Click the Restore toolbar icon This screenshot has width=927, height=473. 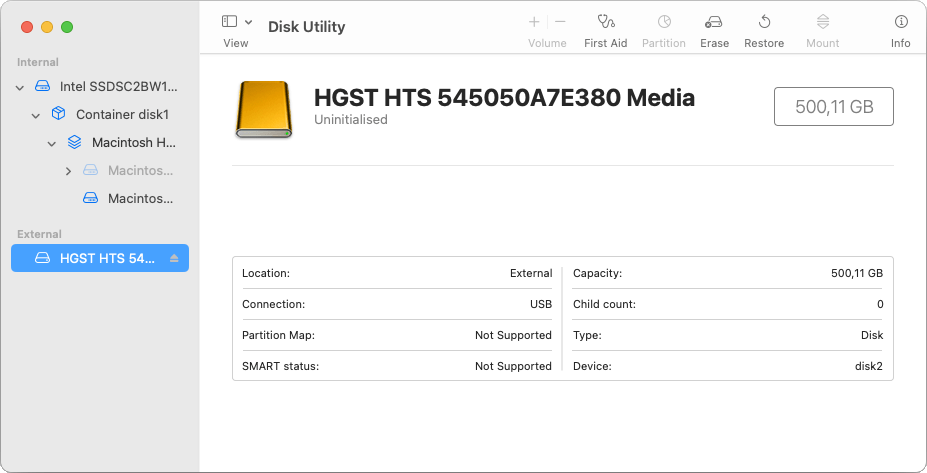pos(764,30)
